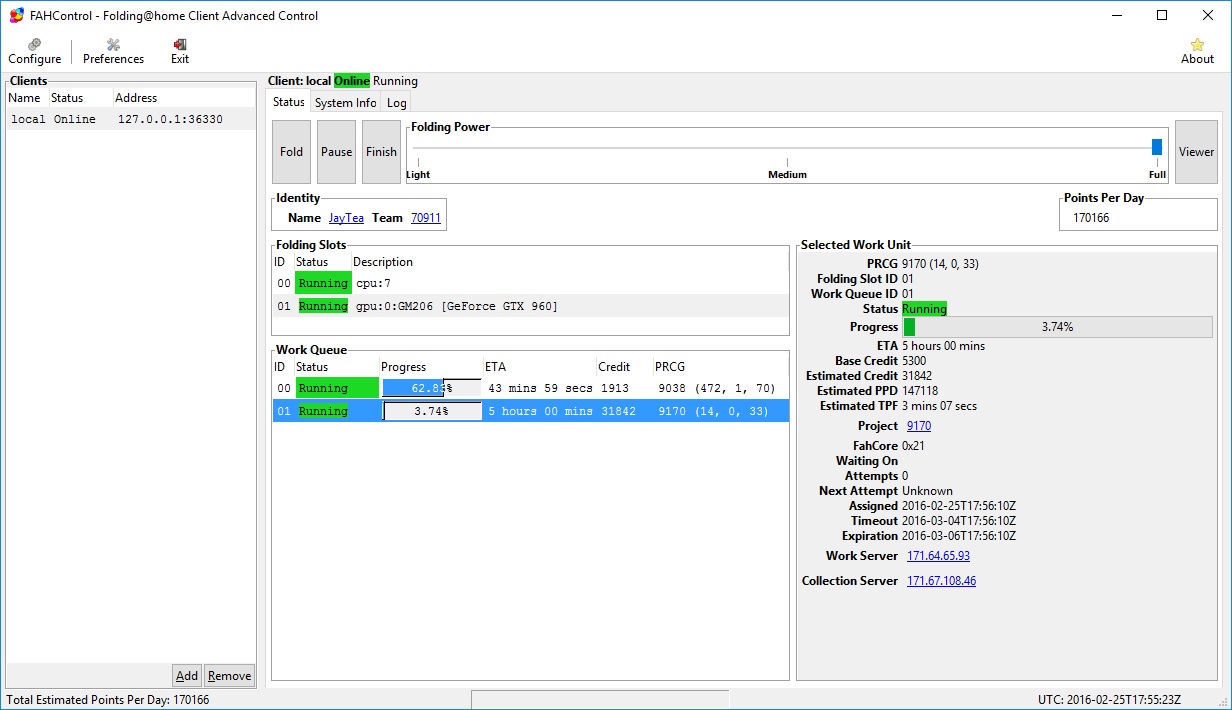Click the FAHControl title bar app icon
Image resolution: width=1232 pixels, height=710 pixels.
[x=16, y=15]
